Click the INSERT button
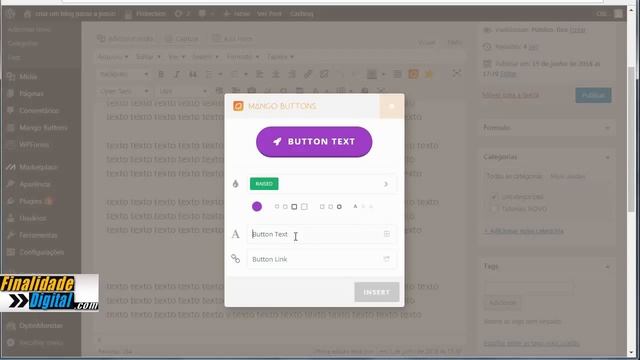Screen dimensions: 640x360 click(x=377, y=292)
